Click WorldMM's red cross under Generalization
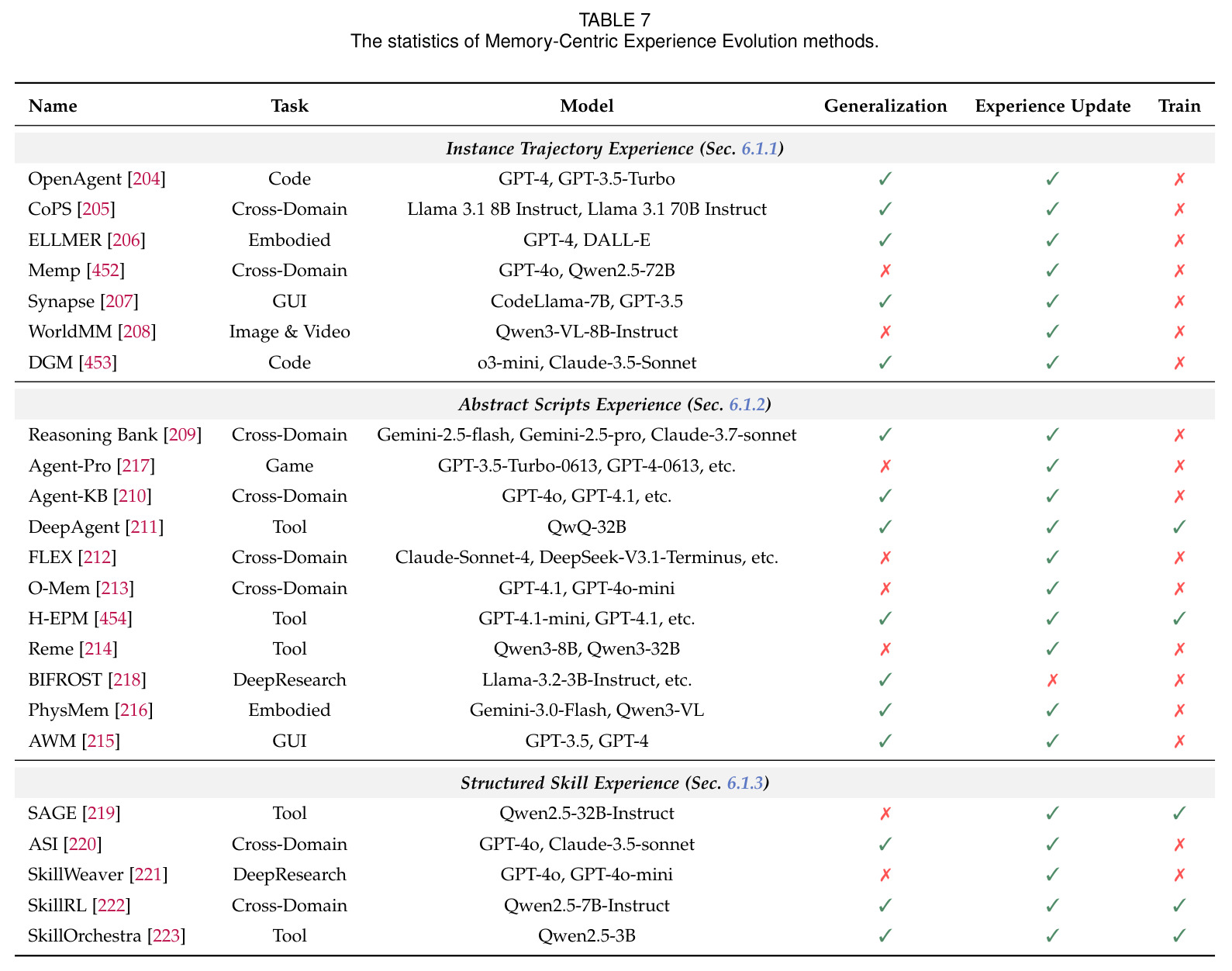Screen dimensions: 1232x971 tap(885, 332)
